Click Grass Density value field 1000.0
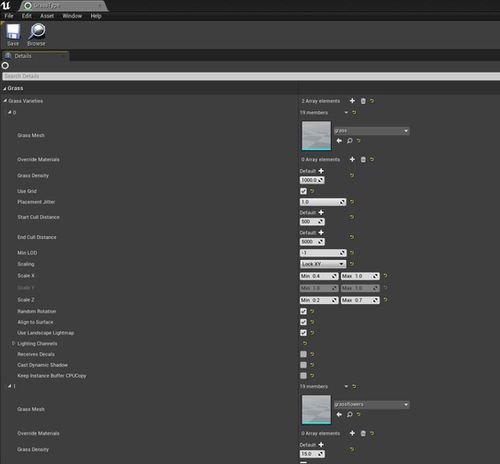 (312, 180)
